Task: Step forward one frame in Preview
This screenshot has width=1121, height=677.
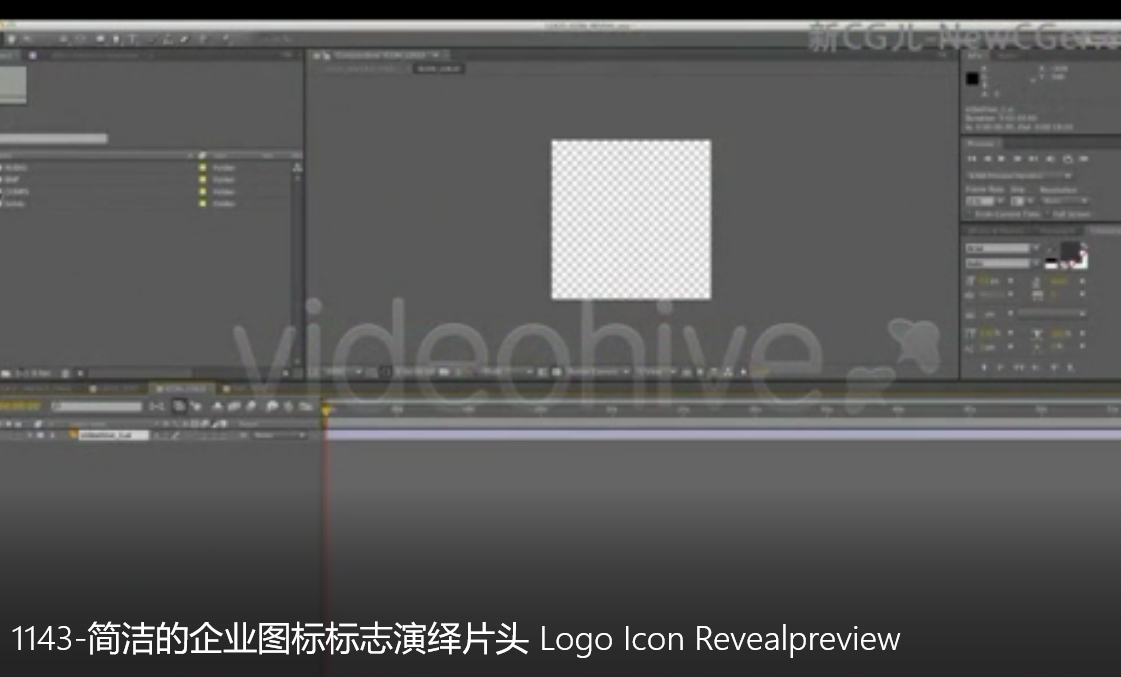Action: [x=1017, y=159]
